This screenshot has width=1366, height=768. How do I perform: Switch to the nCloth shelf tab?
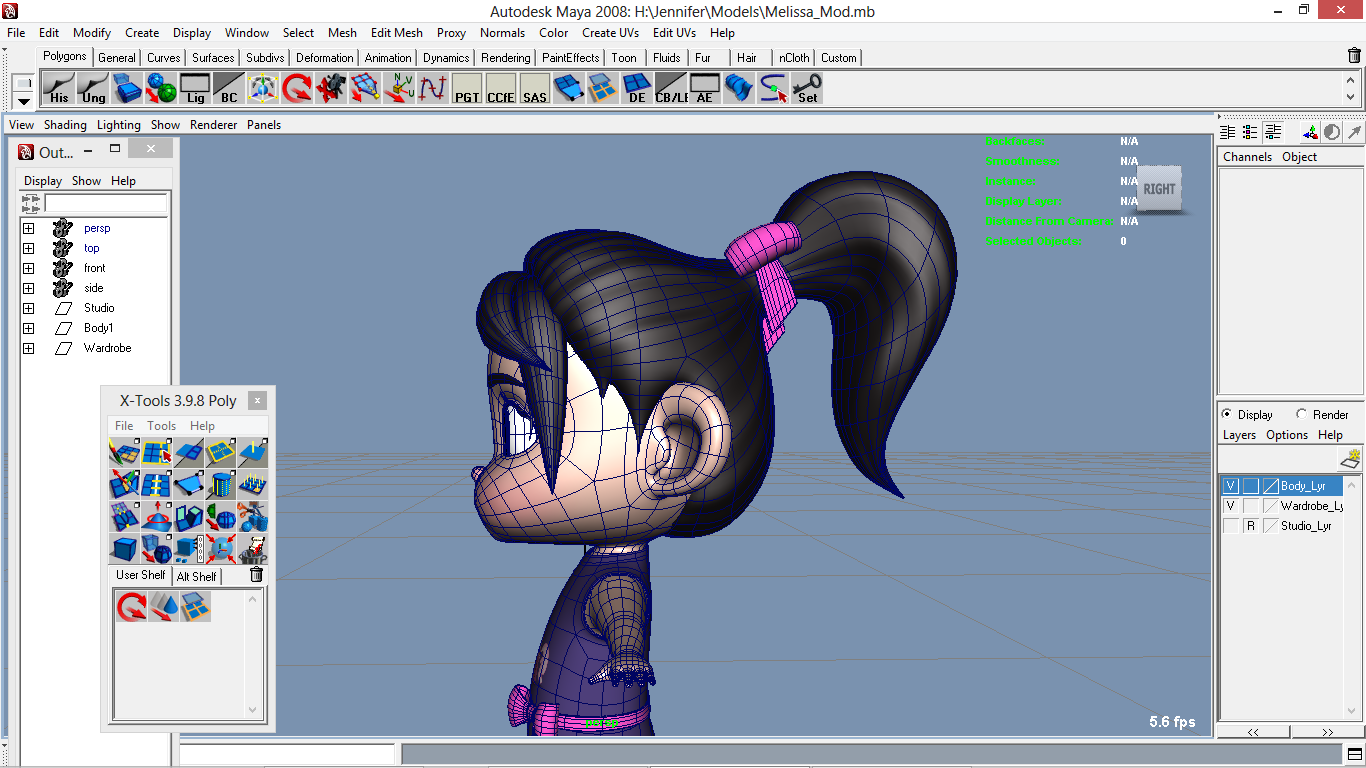point(795,58)
